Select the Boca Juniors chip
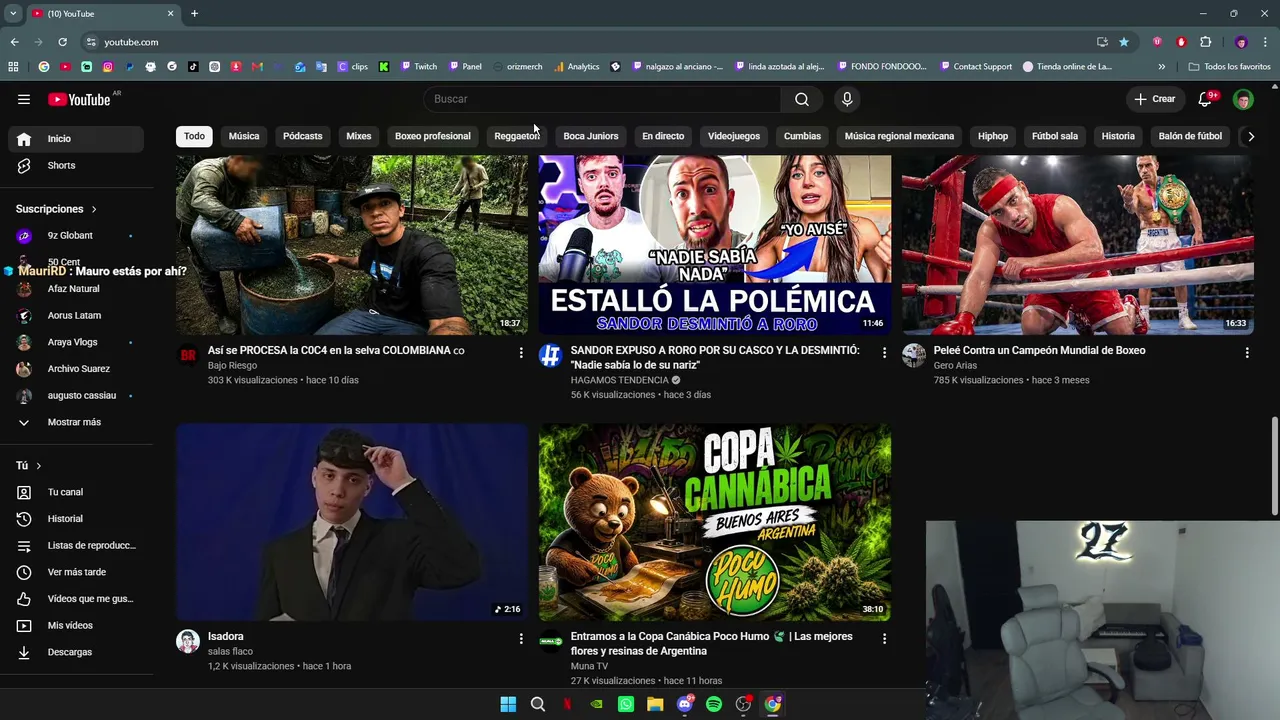The height and width of the screenshot is (720, 1280). coord(591,136)
